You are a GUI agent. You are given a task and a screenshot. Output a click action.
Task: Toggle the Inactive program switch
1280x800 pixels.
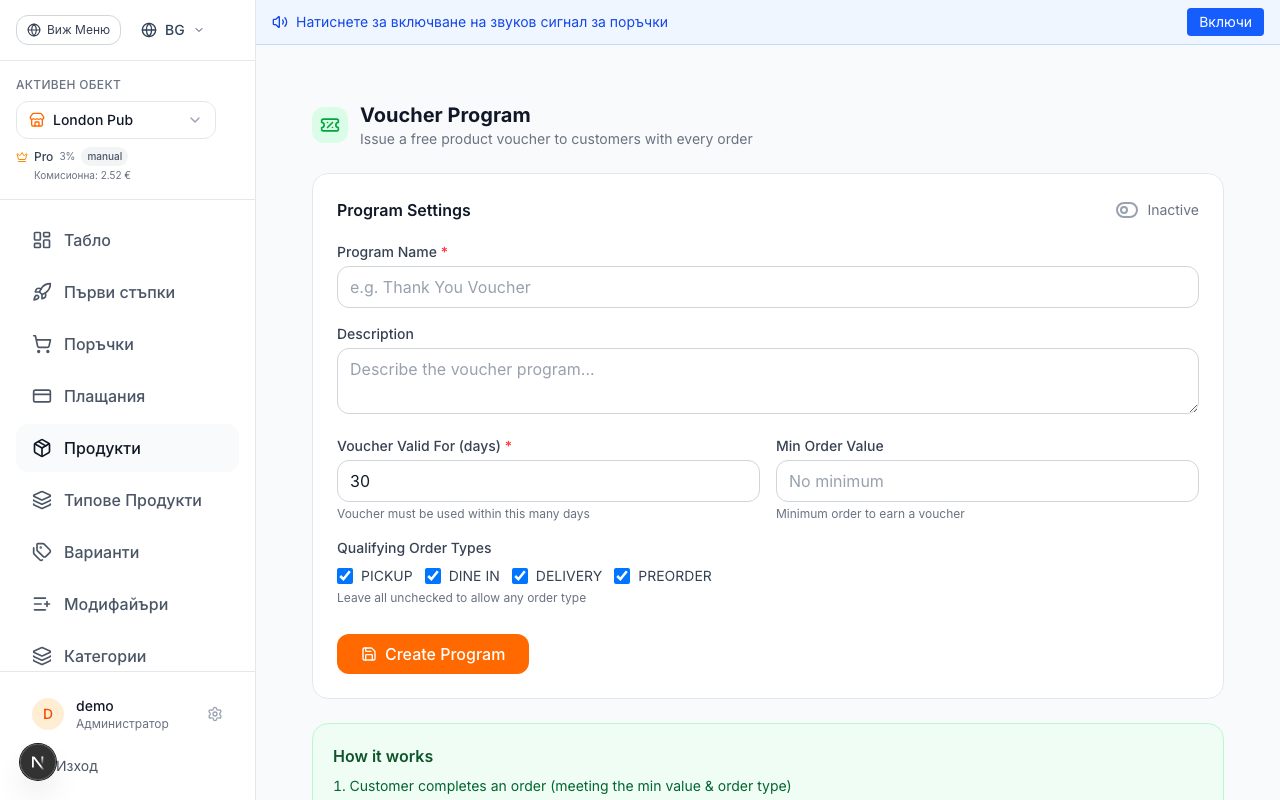click(x=1127, y=210)
